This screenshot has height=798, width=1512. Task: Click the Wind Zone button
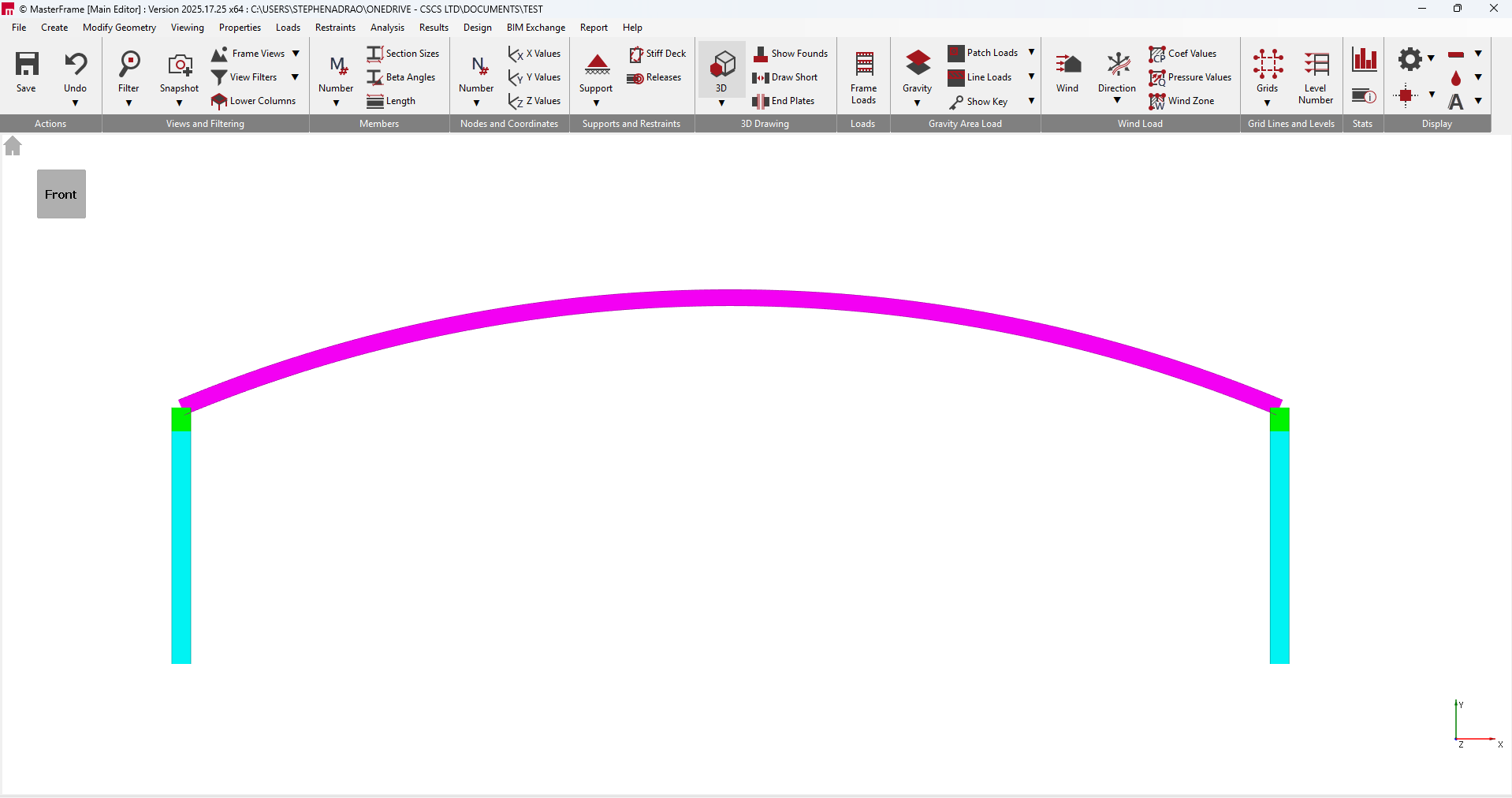click(1182, 101)
